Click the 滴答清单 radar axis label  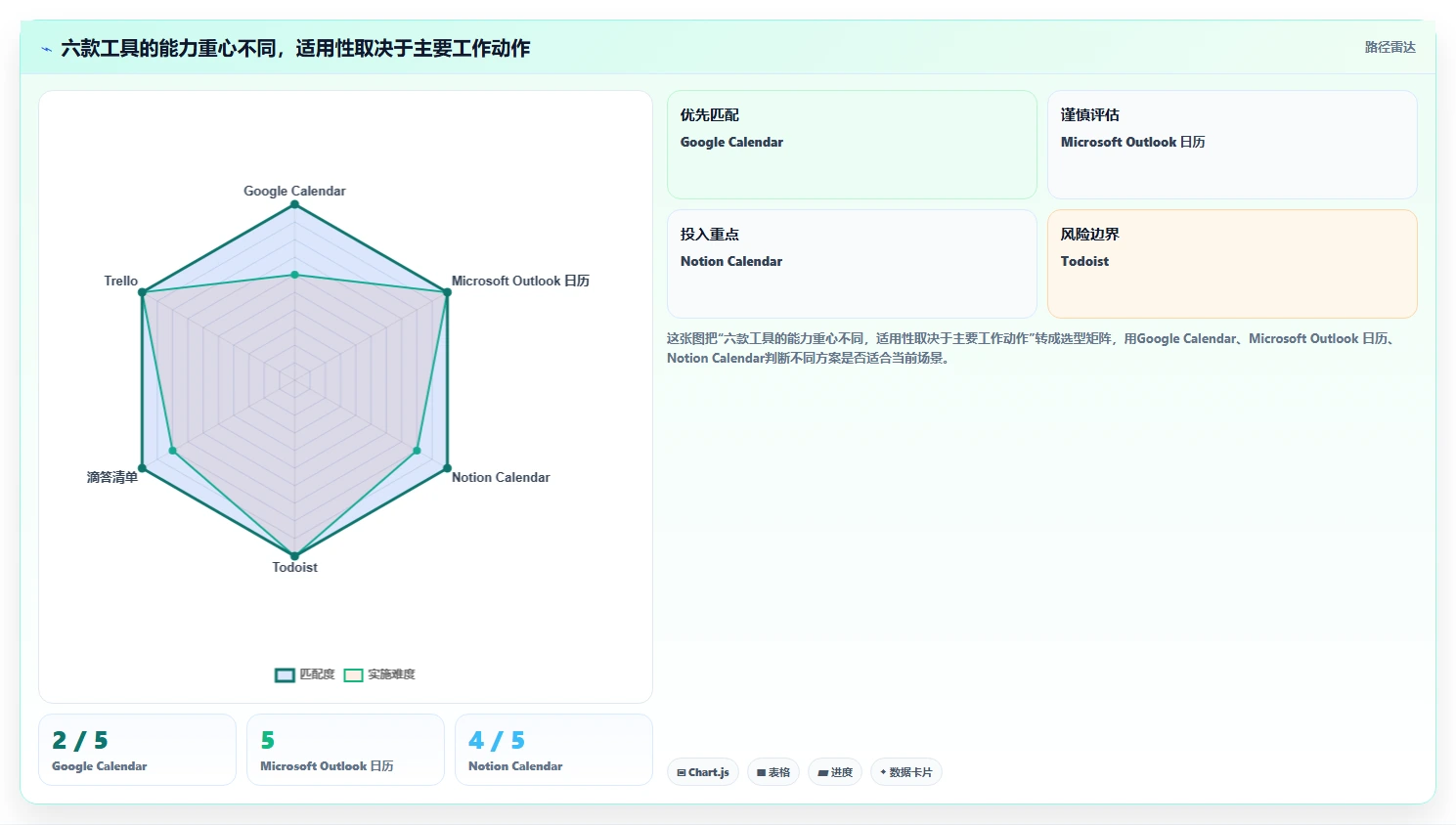click(112, 477)
